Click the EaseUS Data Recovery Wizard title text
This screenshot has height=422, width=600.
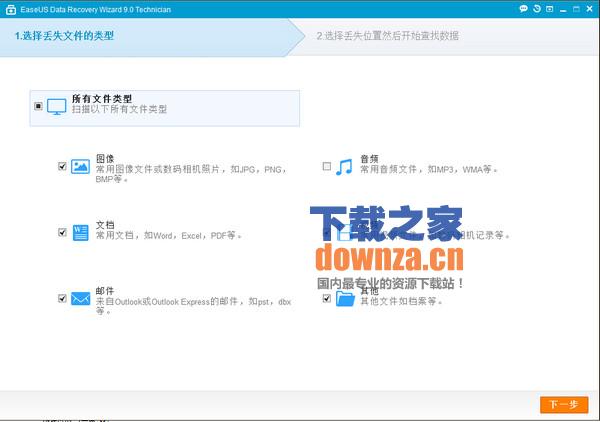coord(96,10)
